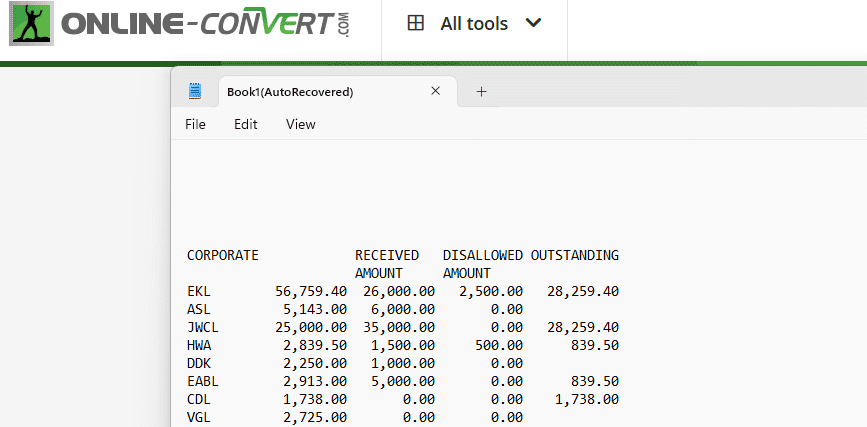Click the 35,000.00 received amount for JWCL
Viewport: 867px width, 427px height.
(395, 327)
